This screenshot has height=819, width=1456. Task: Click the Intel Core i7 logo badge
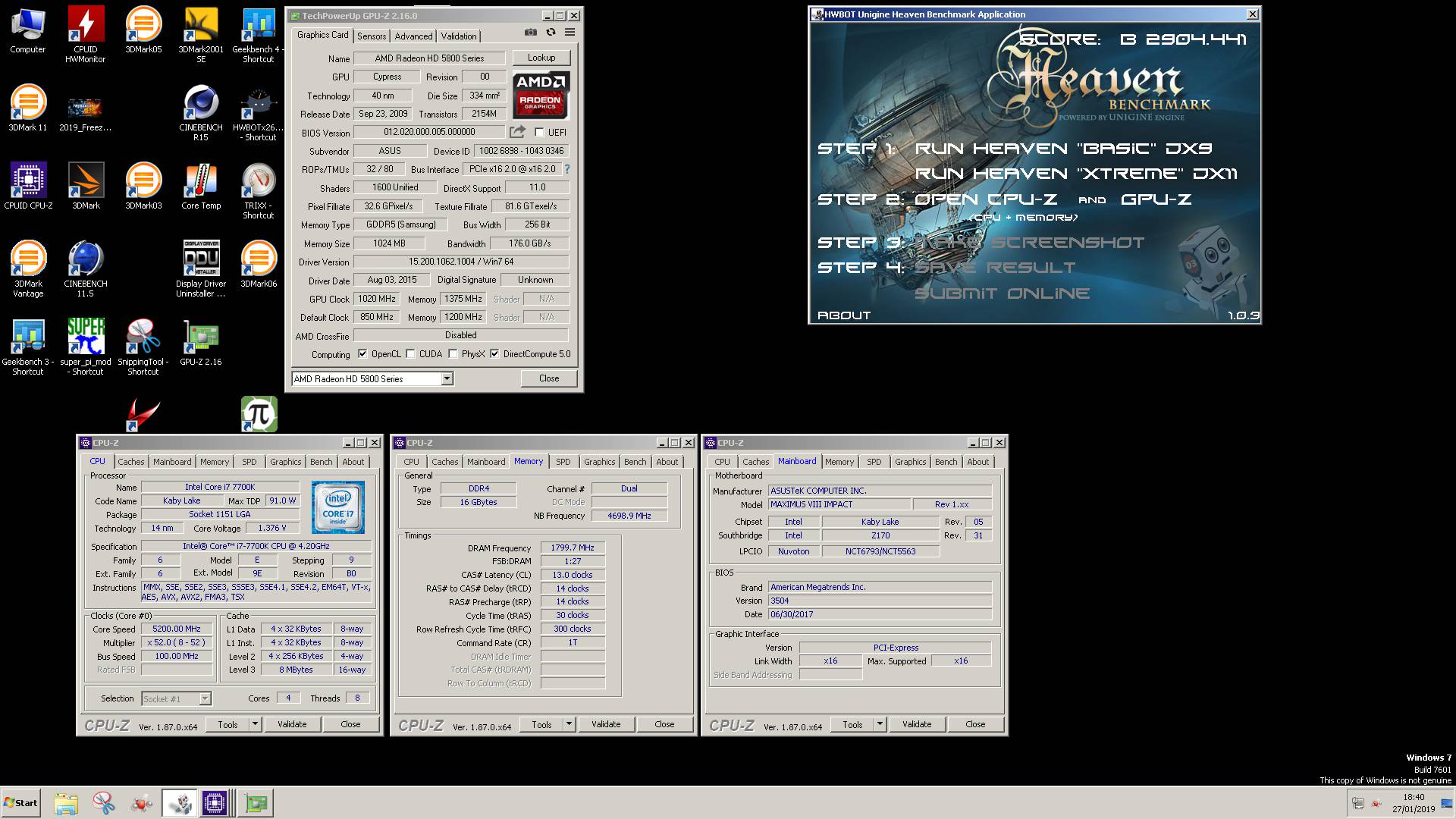(x=338, y=507)
